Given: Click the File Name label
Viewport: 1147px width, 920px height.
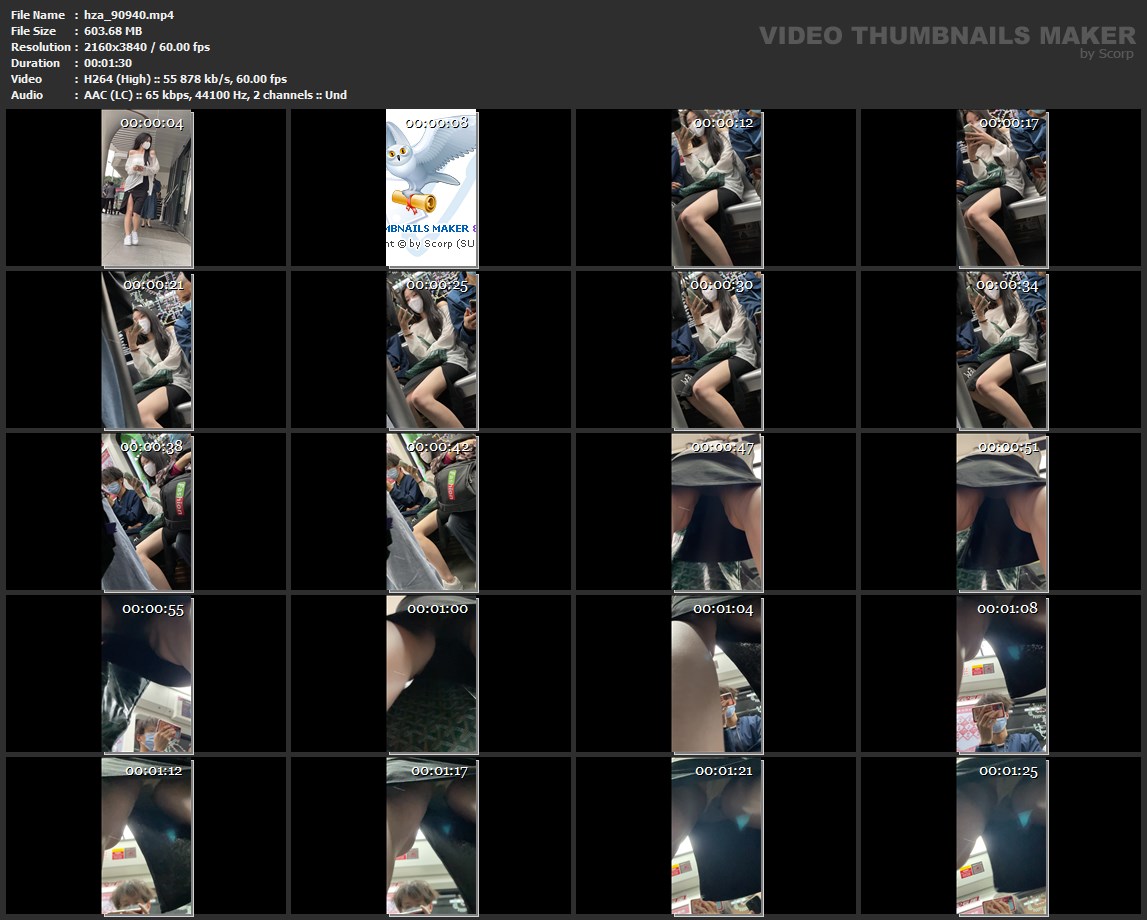Looking at the screenshot, I should click(38, 15).
